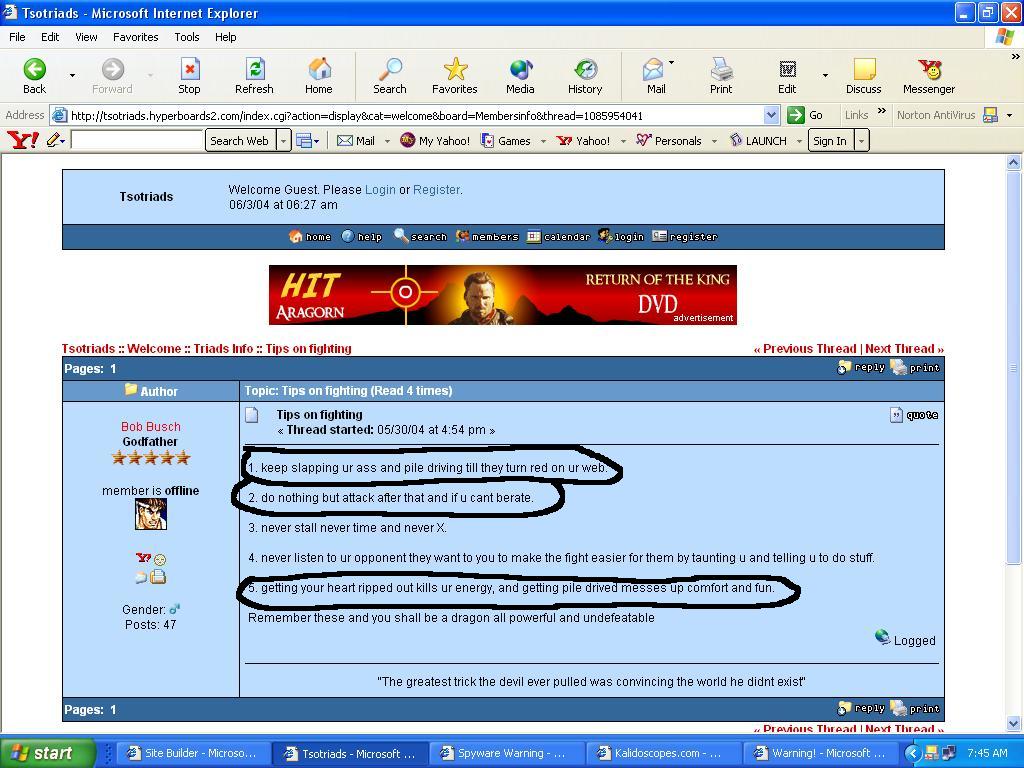Open Favorites star icon in toolbar
The width and height of the screenshot is (1024, 768).
(455, 76)
